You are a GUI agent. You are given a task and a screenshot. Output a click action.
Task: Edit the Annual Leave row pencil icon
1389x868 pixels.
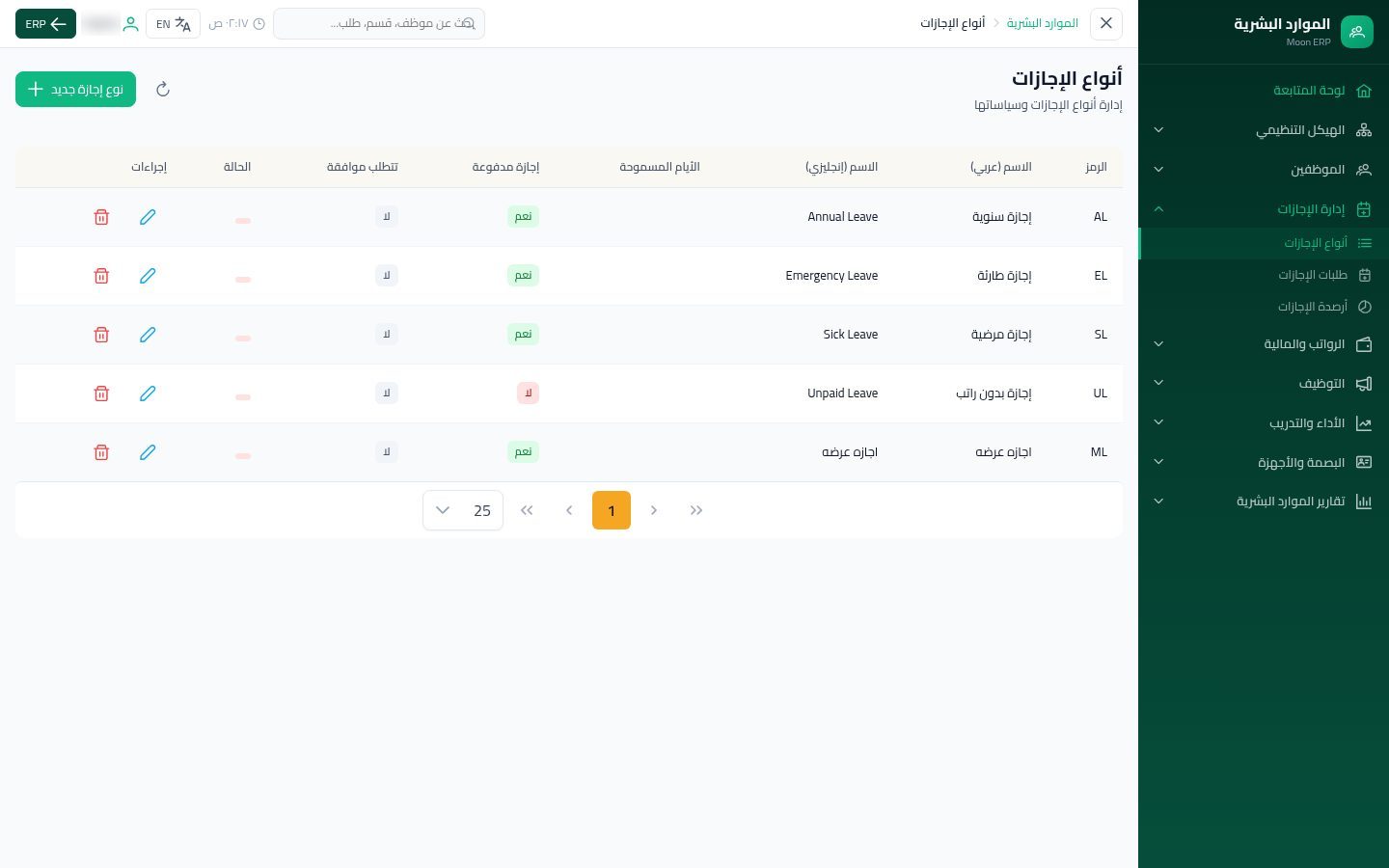(x=148, y=217)
